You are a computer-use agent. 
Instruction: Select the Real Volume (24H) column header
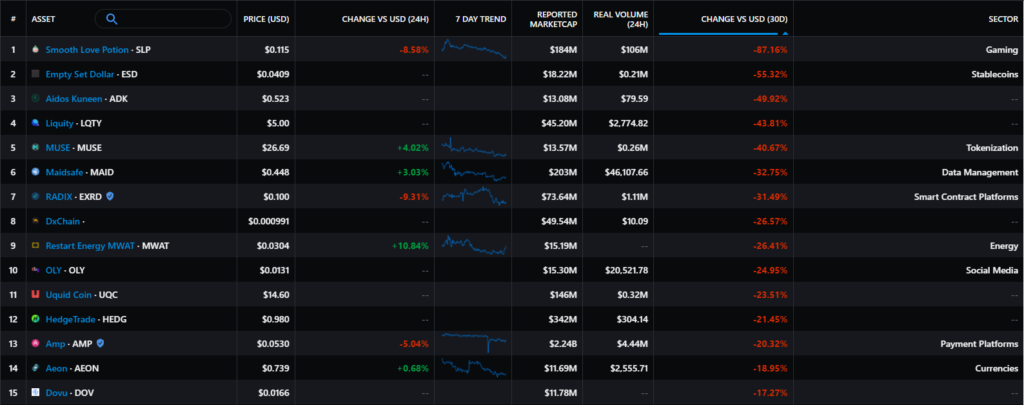pyautogui.click(x=620, y=19)
